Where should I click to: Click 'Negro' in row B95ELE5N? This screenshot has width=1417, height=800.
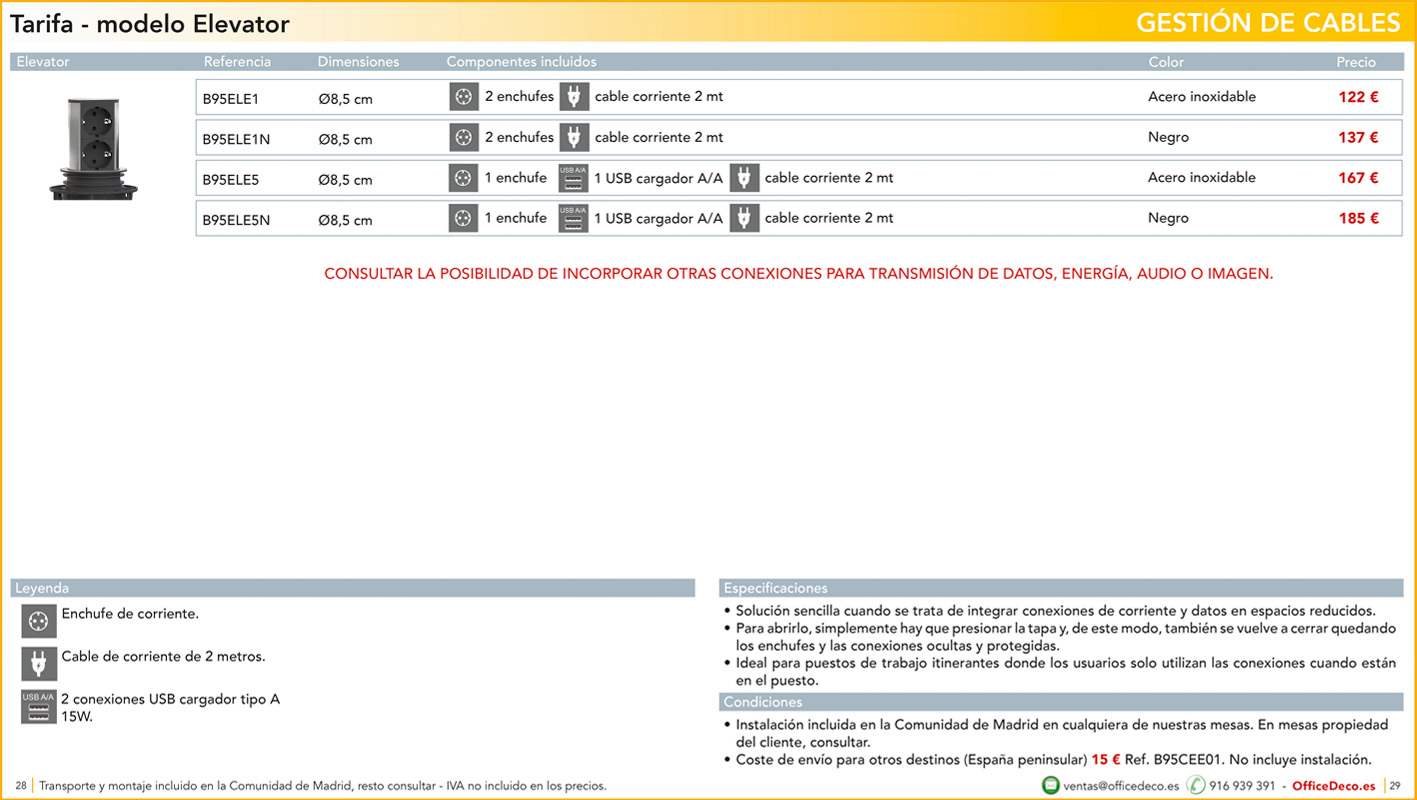point(1168,218)
